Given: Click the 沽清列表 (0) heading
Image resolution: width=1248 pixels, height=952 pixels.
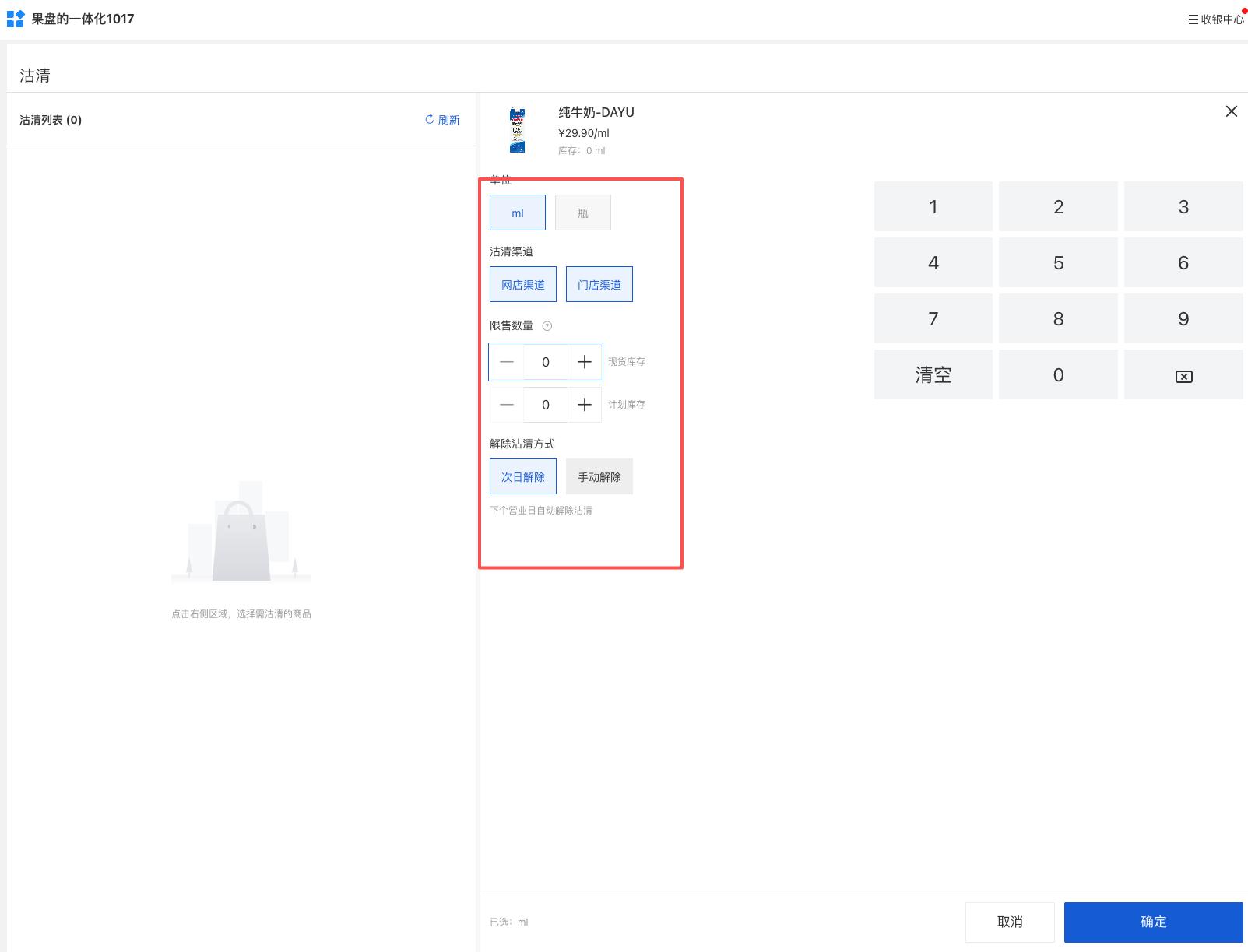Looking at the screenshot, I should click(51, 119).
